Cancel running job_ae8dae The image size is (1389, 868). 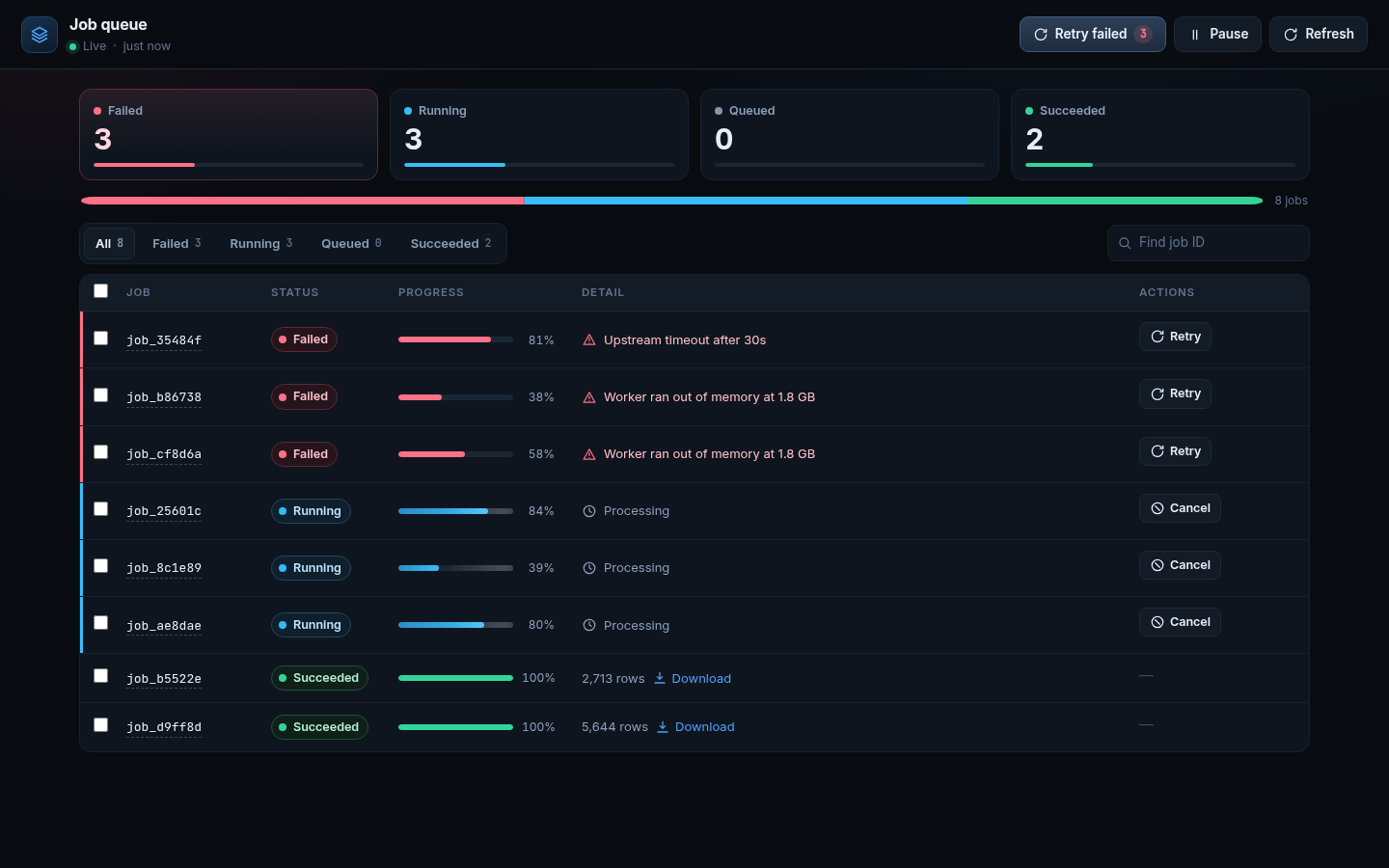1180,622
